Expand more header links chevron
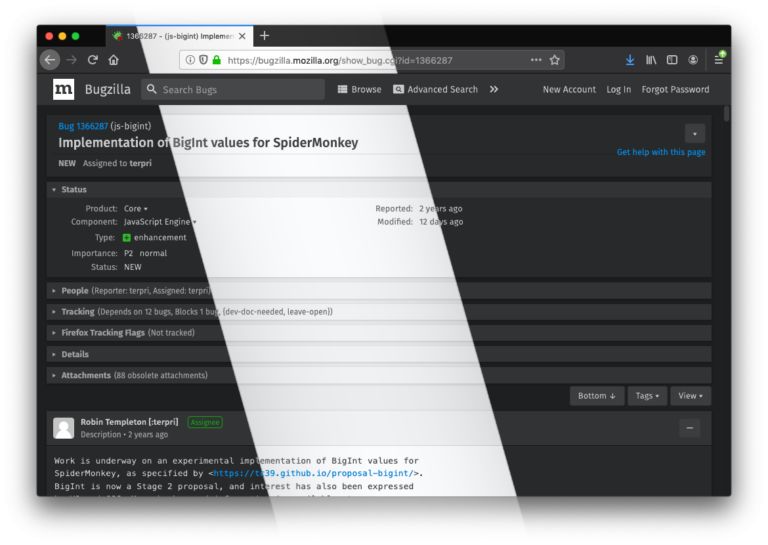The image size is (768, 545). pyautogui.click(x=494, y=89)
